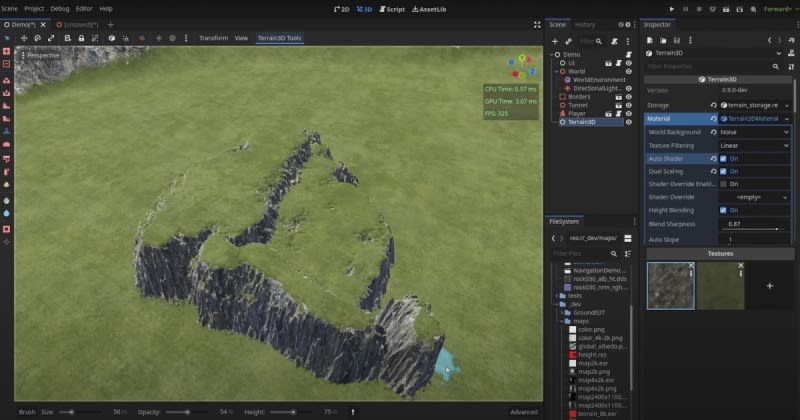Click the Terrain3D Tools button
This screenshot has height=420, width=800.
tap(279, 38)
